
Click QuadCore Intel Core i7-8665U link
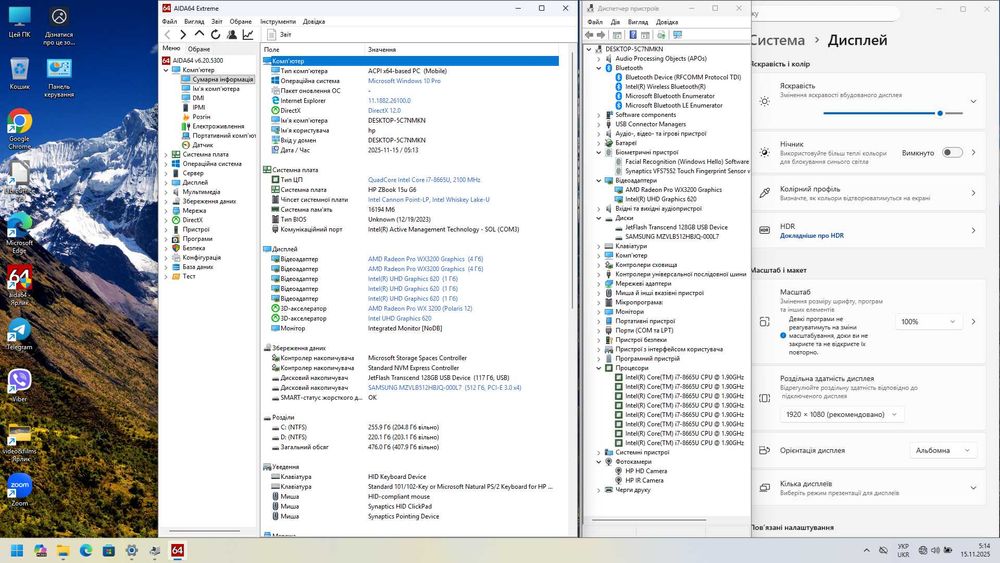[x=424, y=180]
